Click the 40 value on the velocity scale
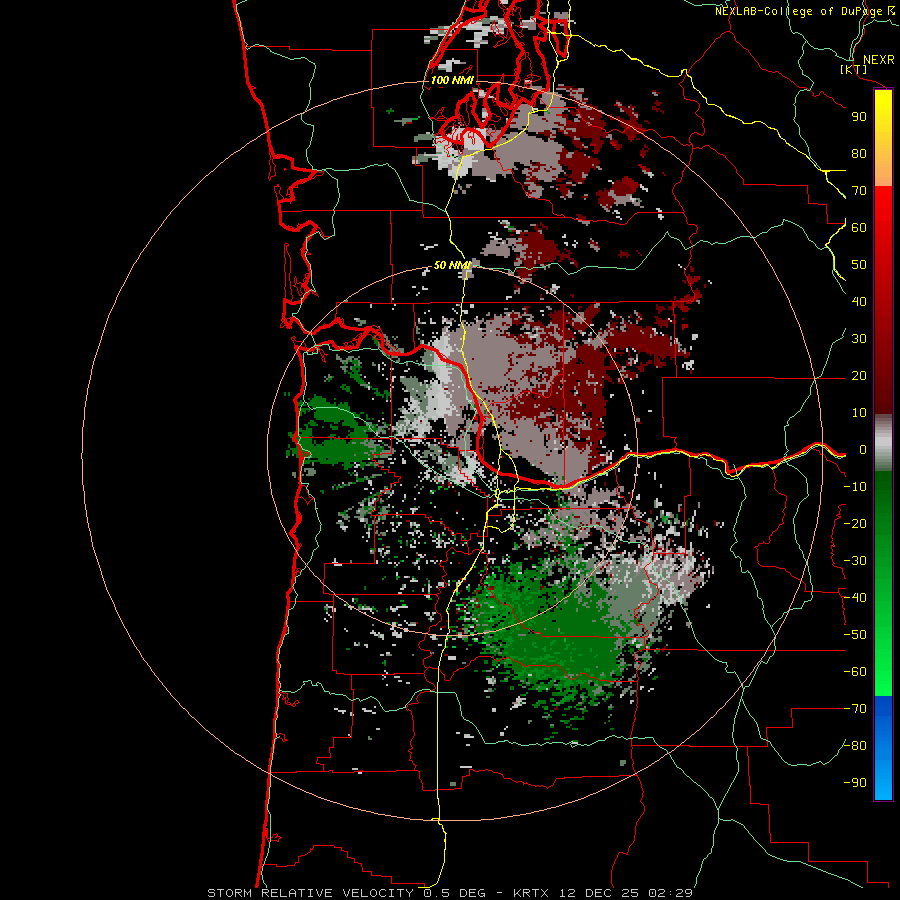Image resolution: width=900 pixels, height=900 pixels. pos(859,301)
